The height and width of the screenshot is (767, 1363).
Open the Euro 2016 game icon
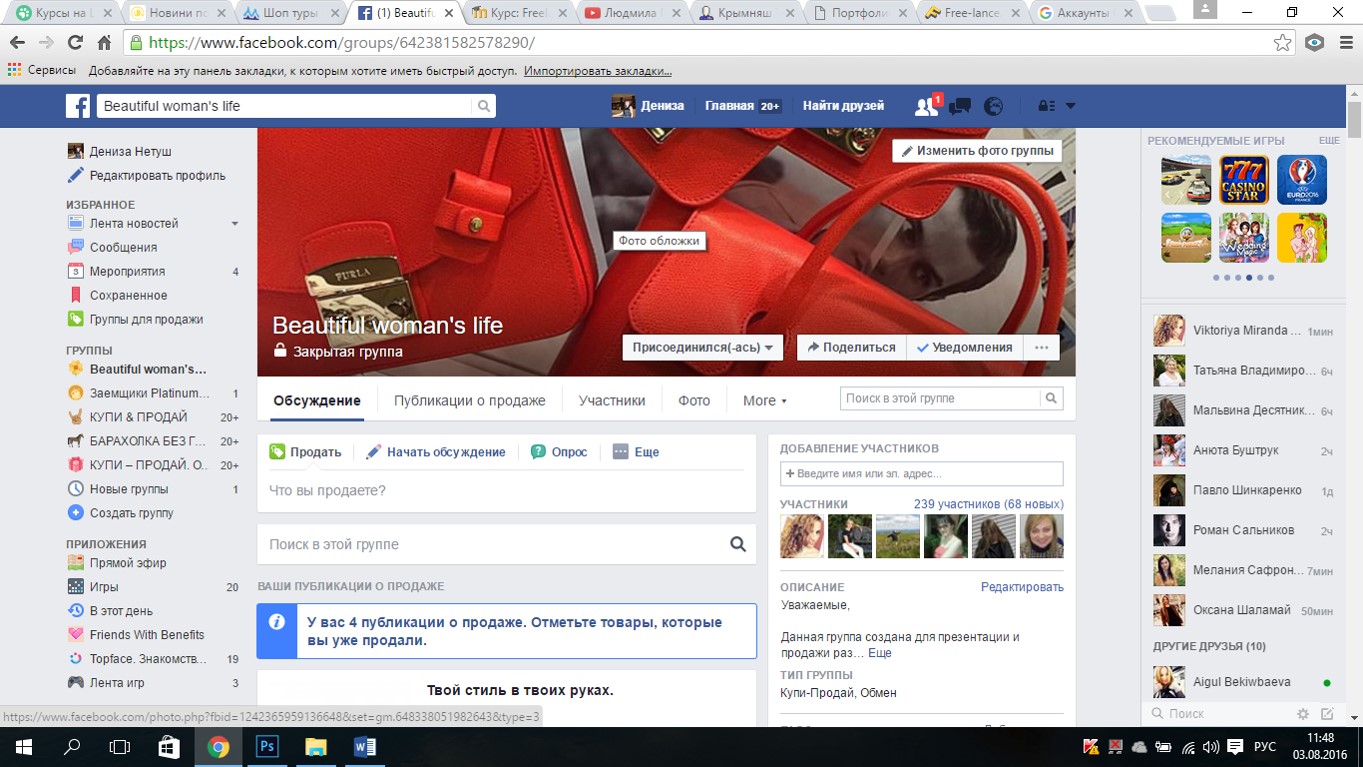coord(1302,180)
